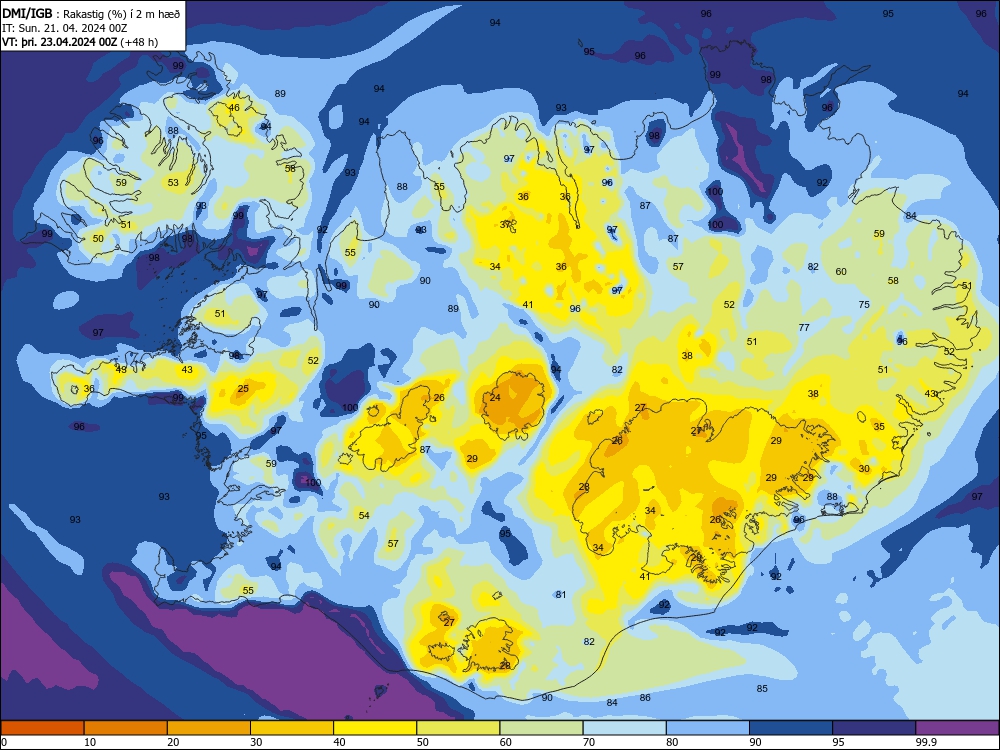The image size is (1000, 750).
Task: Click the purple 99.9+ legend swatch
Action: coord(957,728)
